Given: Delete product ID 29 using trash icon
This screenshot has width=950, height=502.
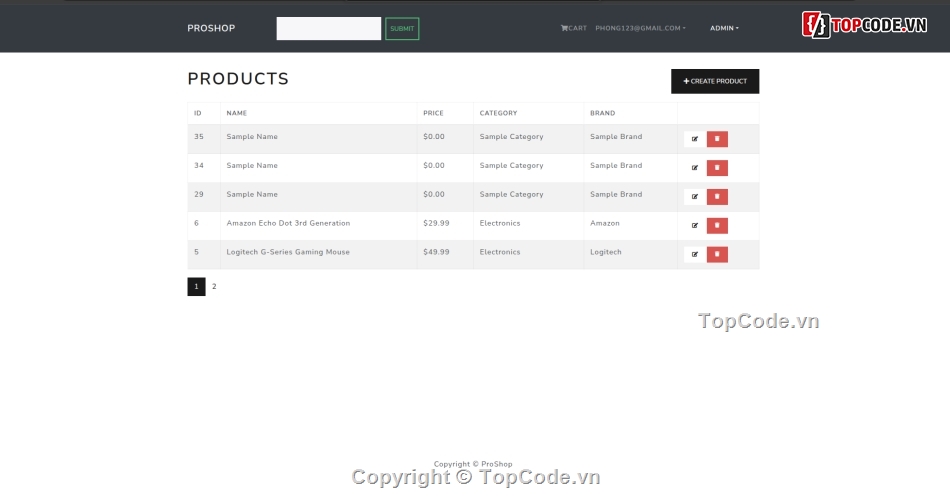Looking at the screenshot, I should tap(717, 197).
